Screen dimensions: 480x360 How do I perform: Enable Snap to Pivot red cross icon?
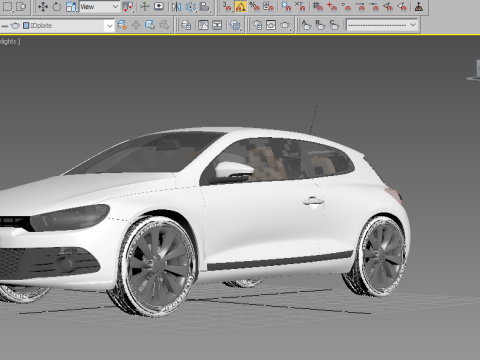tap(332, 6)
